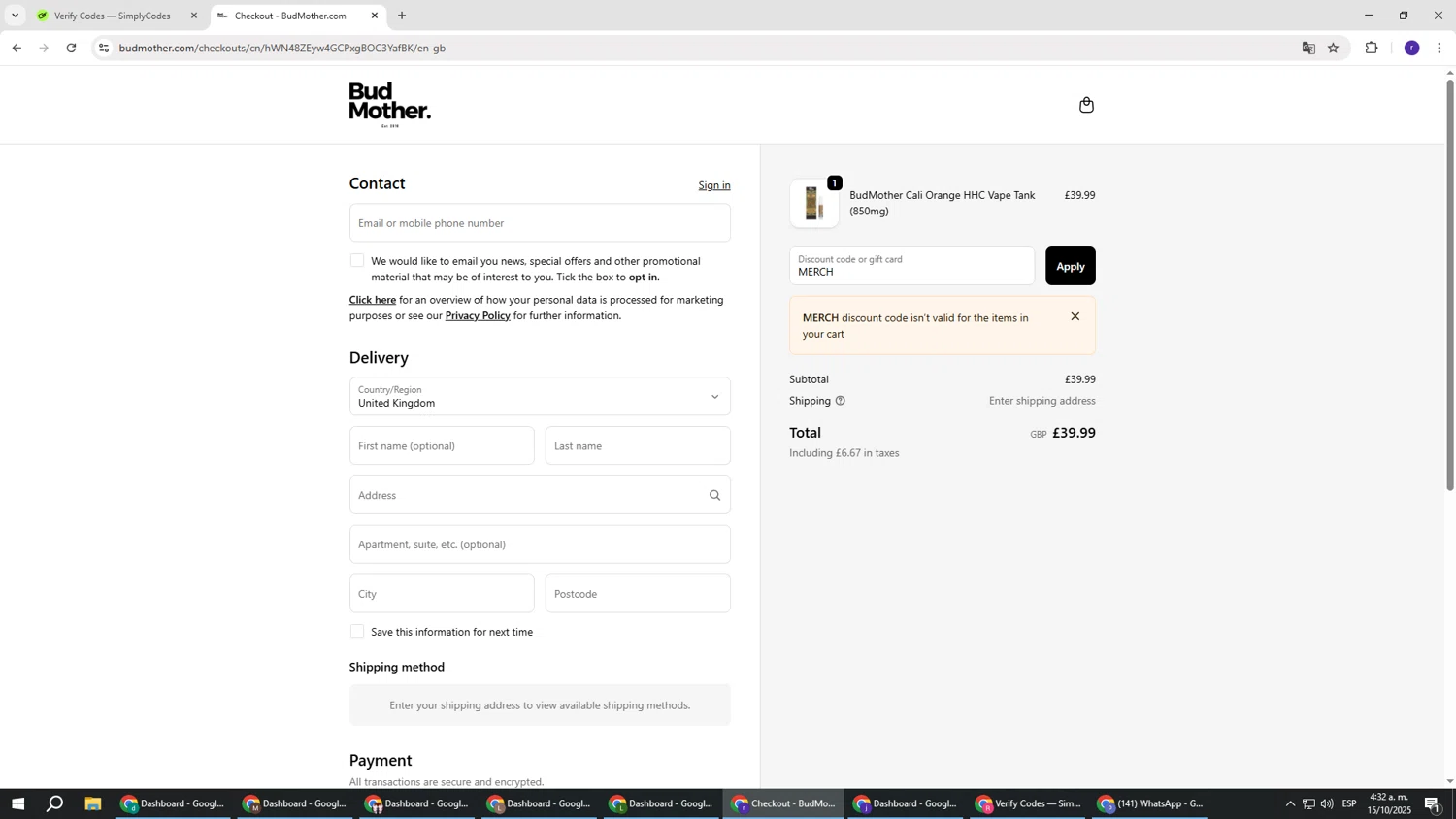View site information icon in address bar

[x=104, y=48]
